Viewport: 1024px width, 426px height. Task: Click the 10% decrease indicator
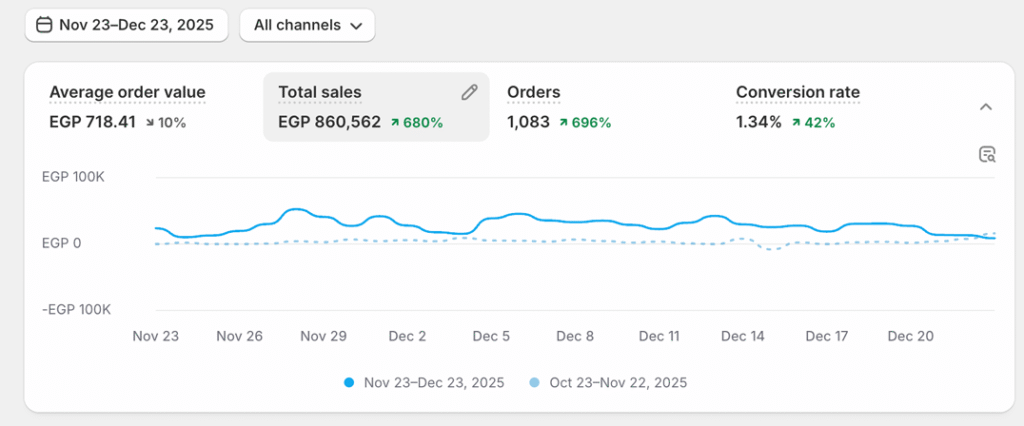165,123
